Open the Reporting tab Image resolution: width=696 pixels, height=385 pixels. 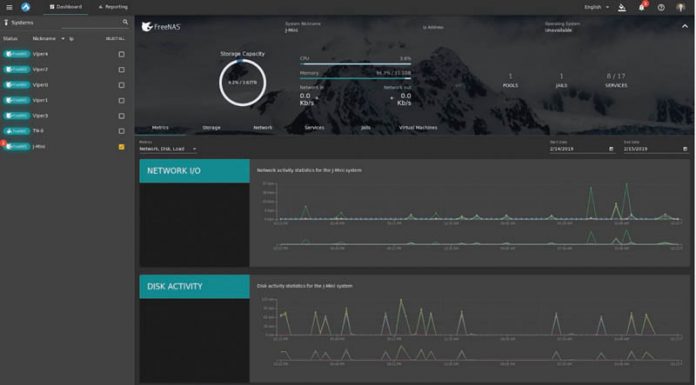point(113,7)
